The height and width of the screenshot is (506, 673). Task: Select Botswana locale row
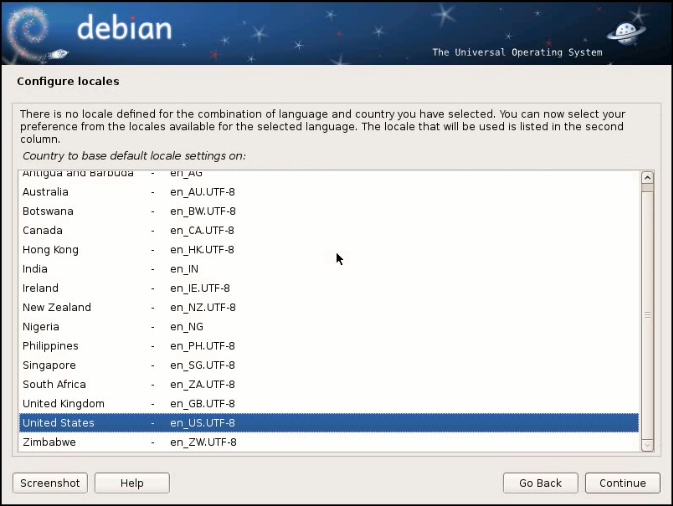coord(329,211)
